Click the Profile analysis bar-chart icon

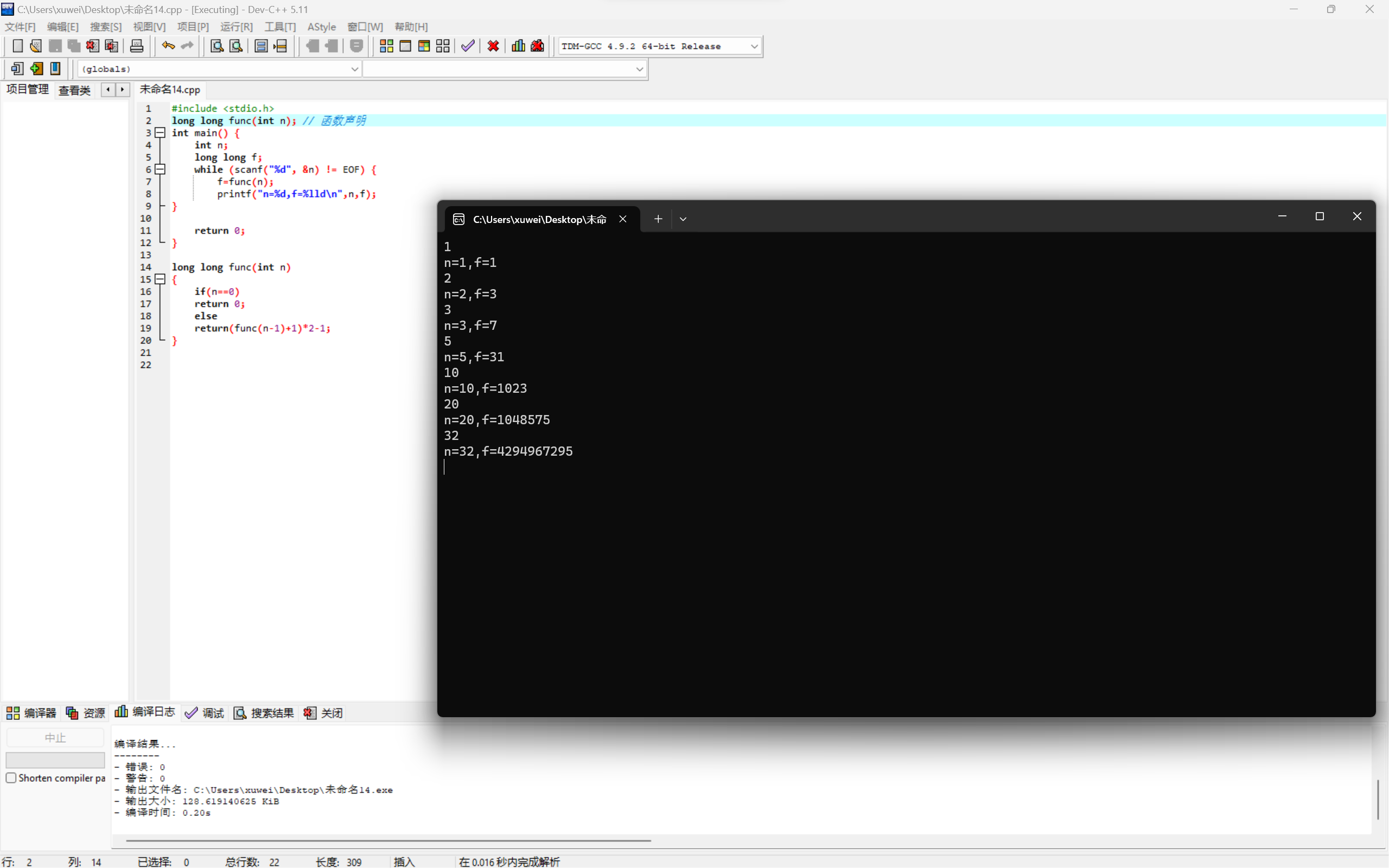[x=518, y=46]
